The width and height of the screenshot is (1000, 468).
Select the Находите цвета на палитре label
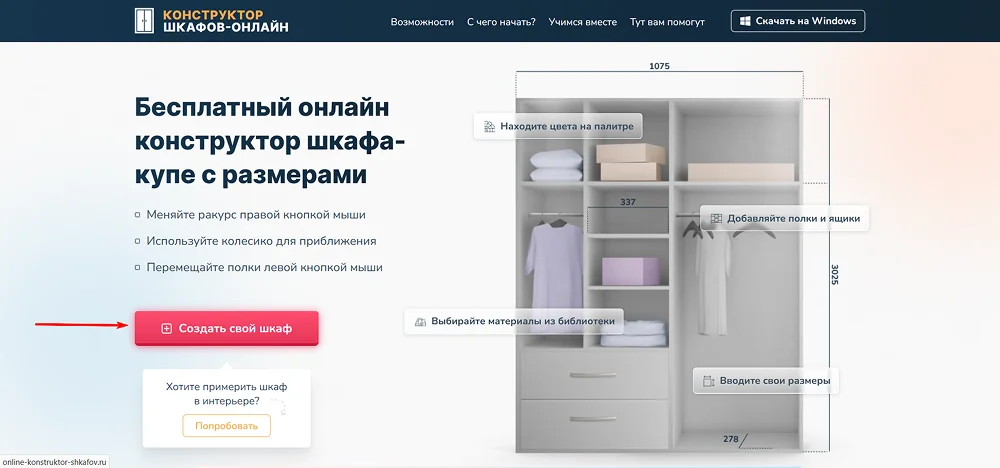click(567, 126)
